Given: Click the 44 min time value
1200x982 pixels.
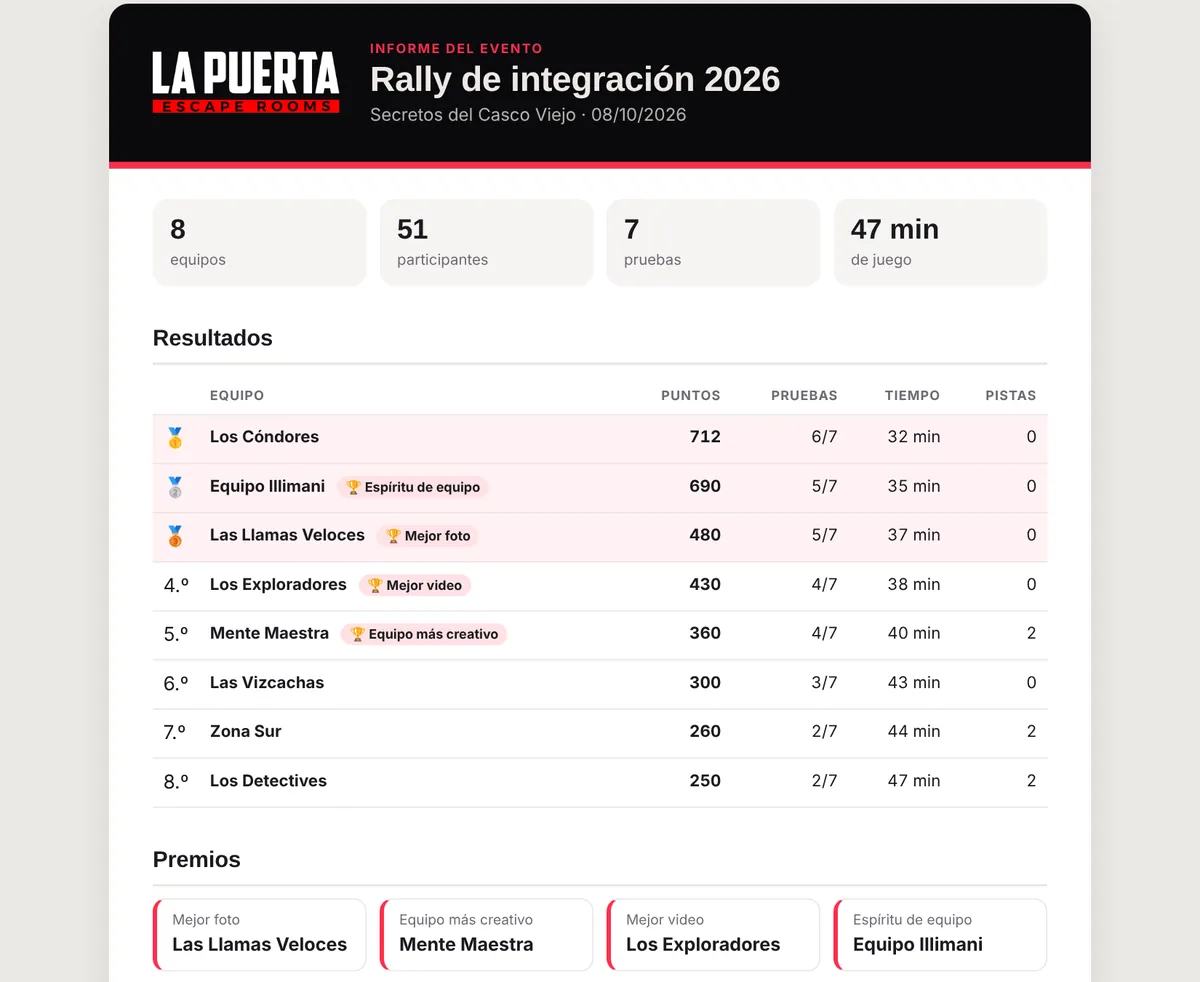Looking at the screenshot, I should [914, 732].
